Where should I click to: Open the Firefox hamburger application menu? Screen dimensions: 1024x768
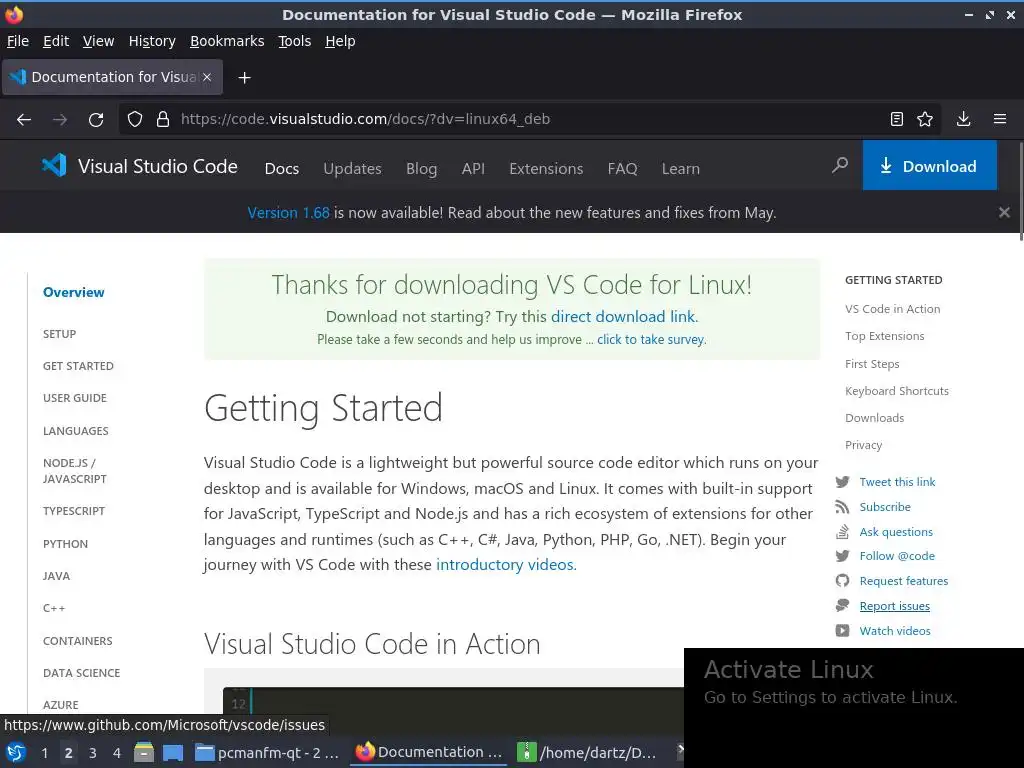pos(1000,119)
